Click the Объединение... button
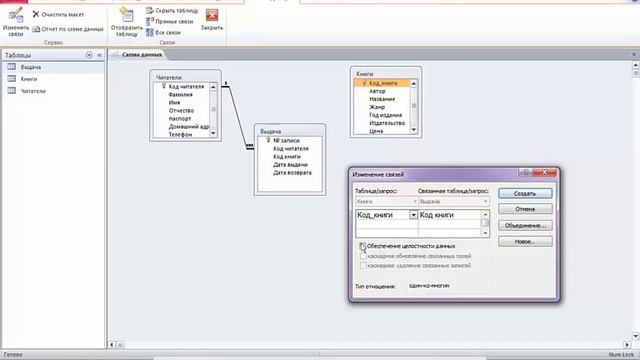The height and width of the screenshot is (360, 640). point(525,225)
